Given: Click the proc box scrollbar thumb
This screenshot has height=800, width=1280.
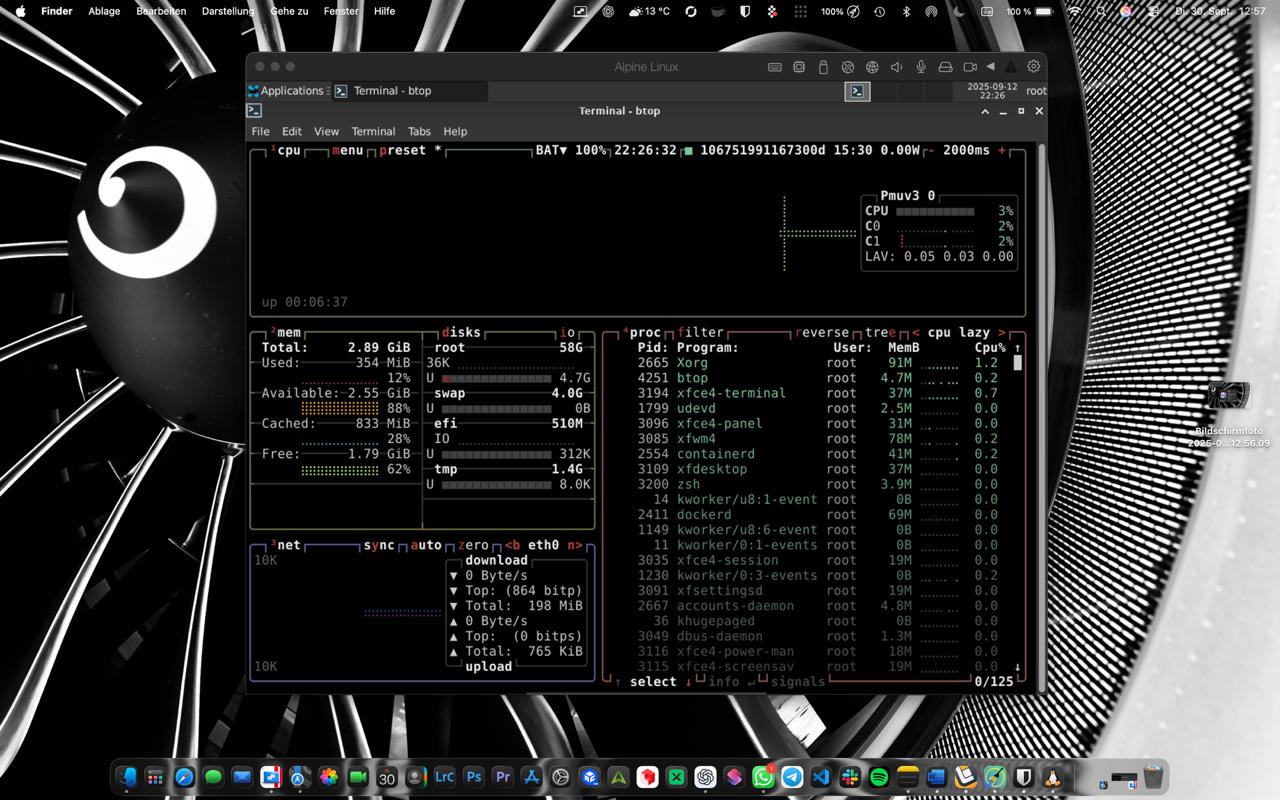Looking at the screenshot, I should (1018, 363).
